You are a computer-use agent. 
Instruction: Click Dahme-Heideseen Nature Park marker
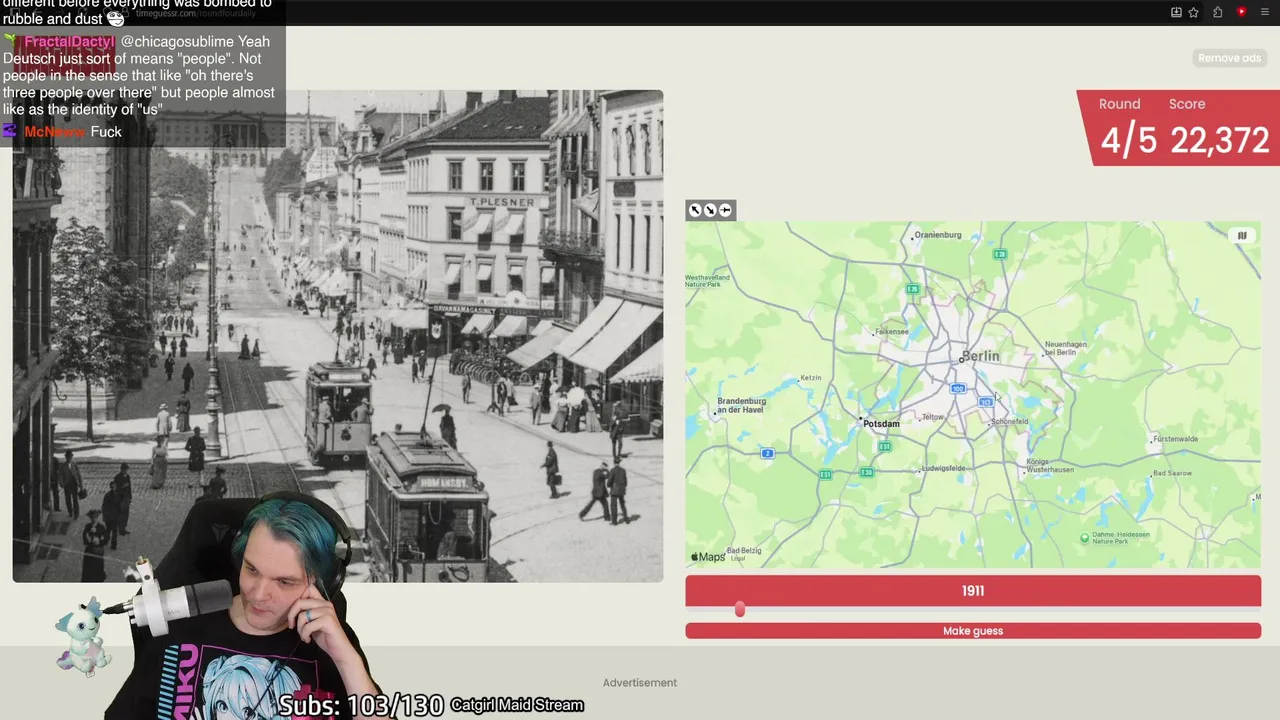click(x=1085, y=538)
